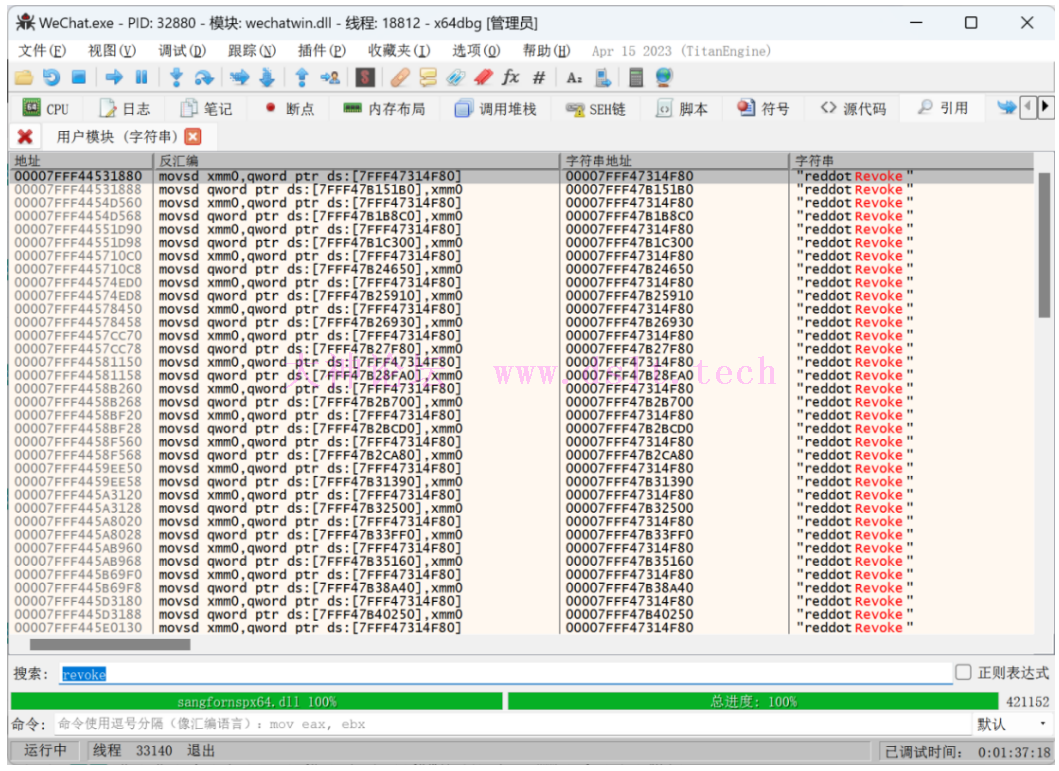Pause execution using the toolbar pause icon
Viewport: 1059px width, 771px height.
[x=141, y=78]
